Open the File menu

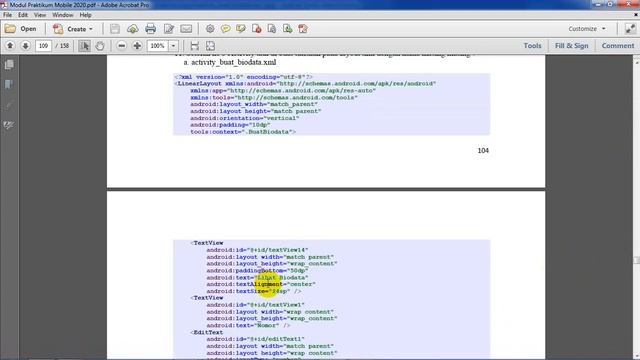(x=7, y=15)
